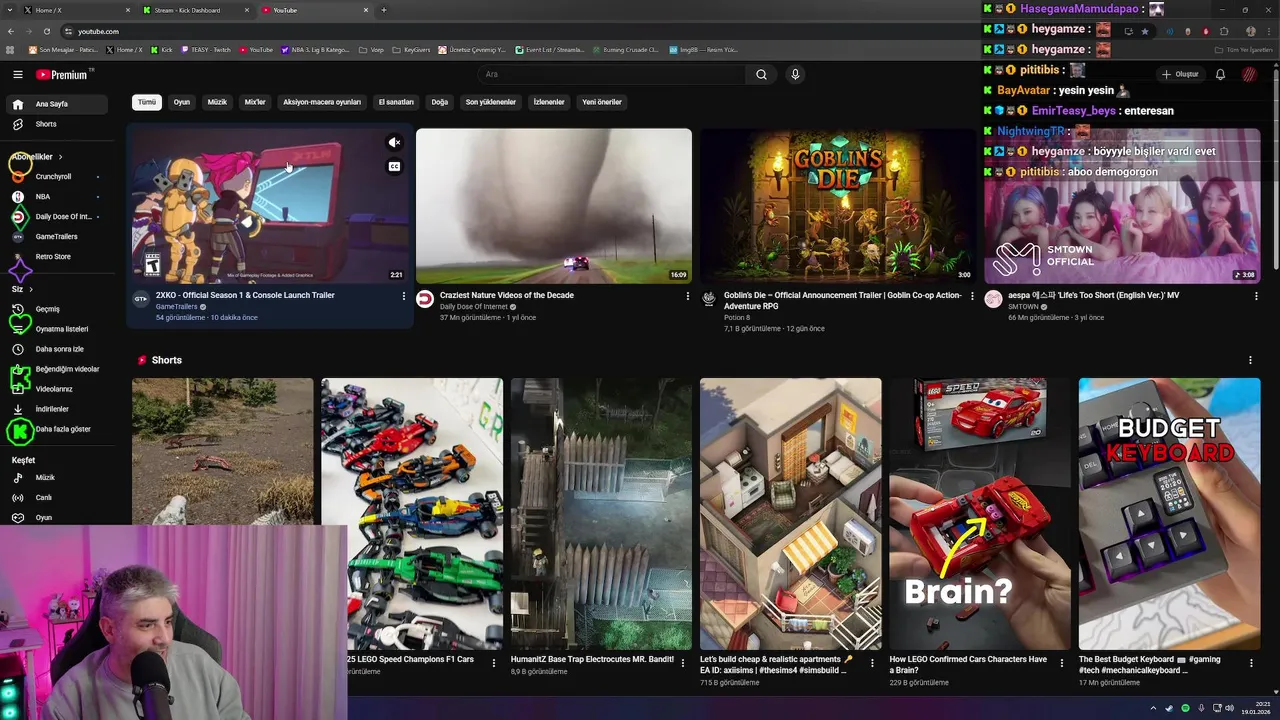Image resolution: width=1280 pixels, height=720 pixels.
Task: Open the SMTOWN channel link
Action: pos(1023,307)
